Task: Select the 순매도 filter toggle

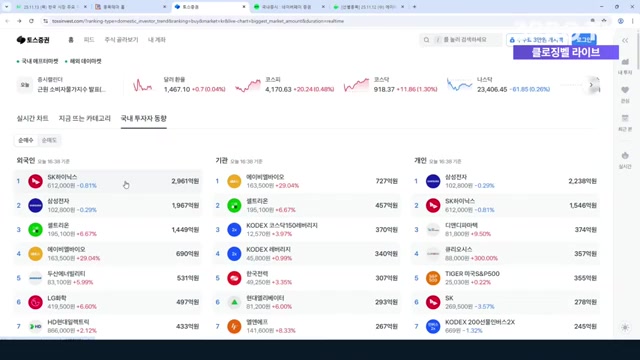Action: point(49,140)
